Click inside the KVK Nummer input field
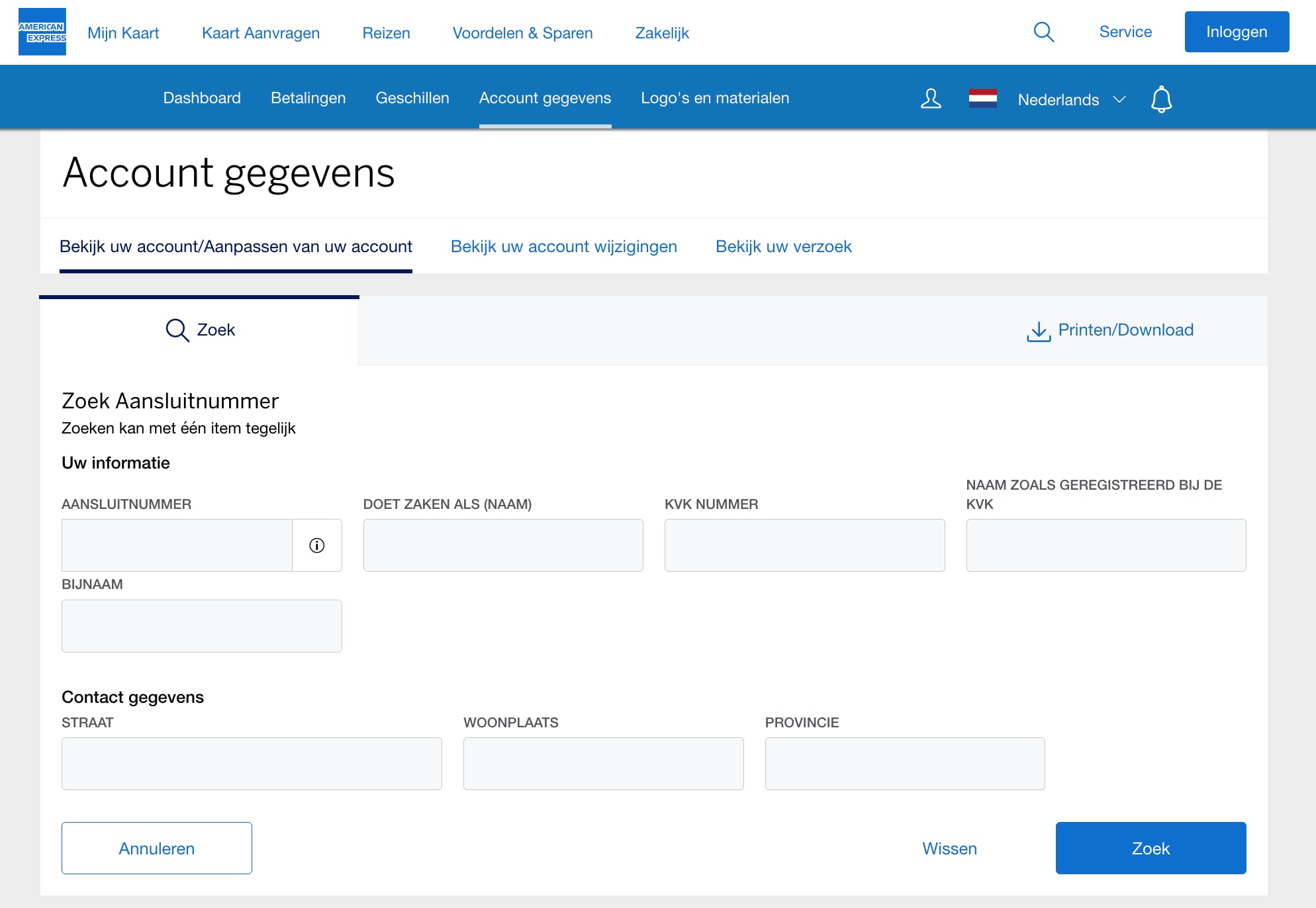1316x908 pixels. [x=804, y=545]
